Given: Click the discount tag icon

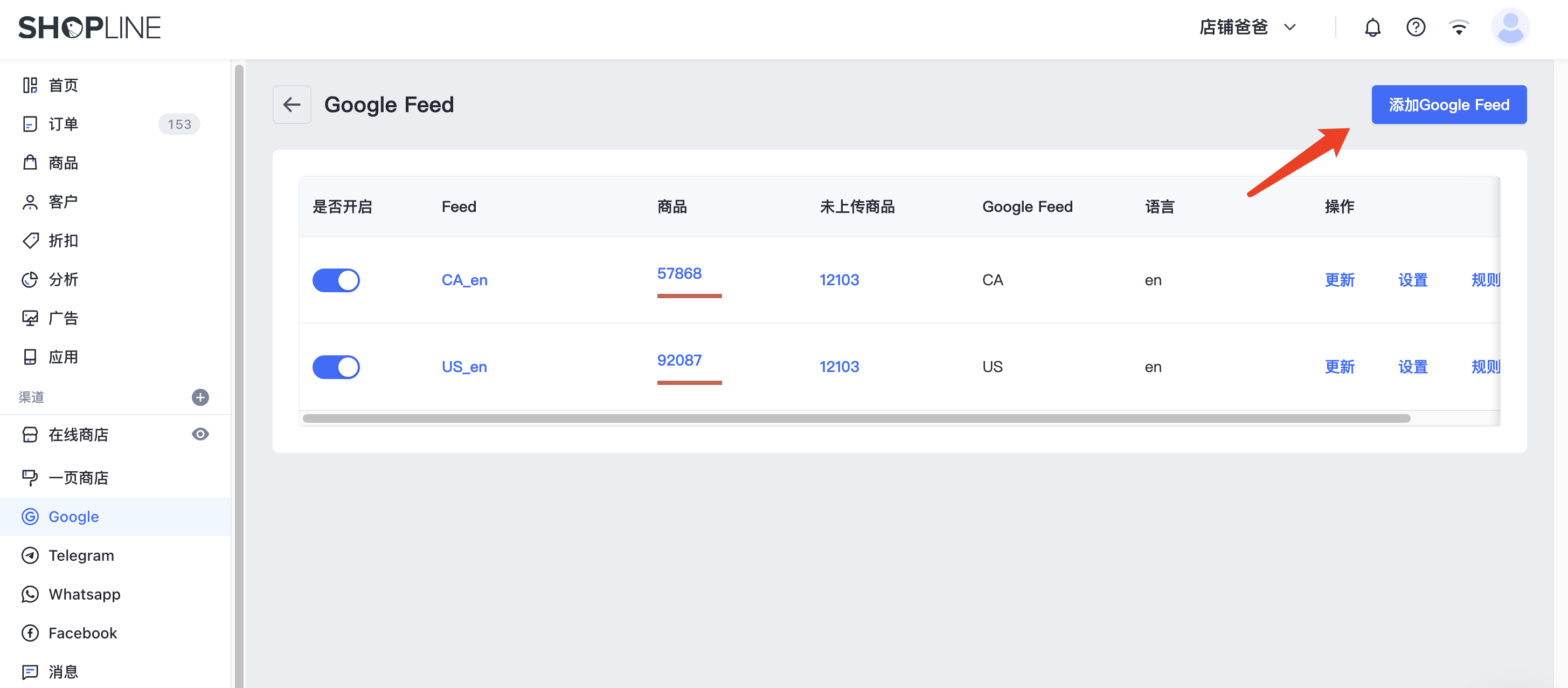Looking at the screenshot, I should [x=30, y=240].
